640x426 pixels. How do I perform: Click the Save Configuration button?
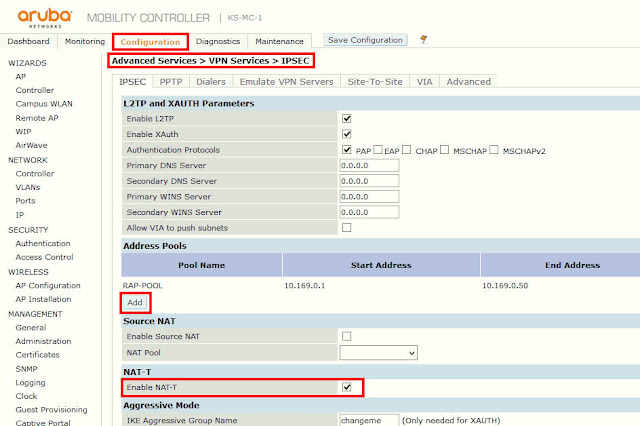tap(365, 40)
